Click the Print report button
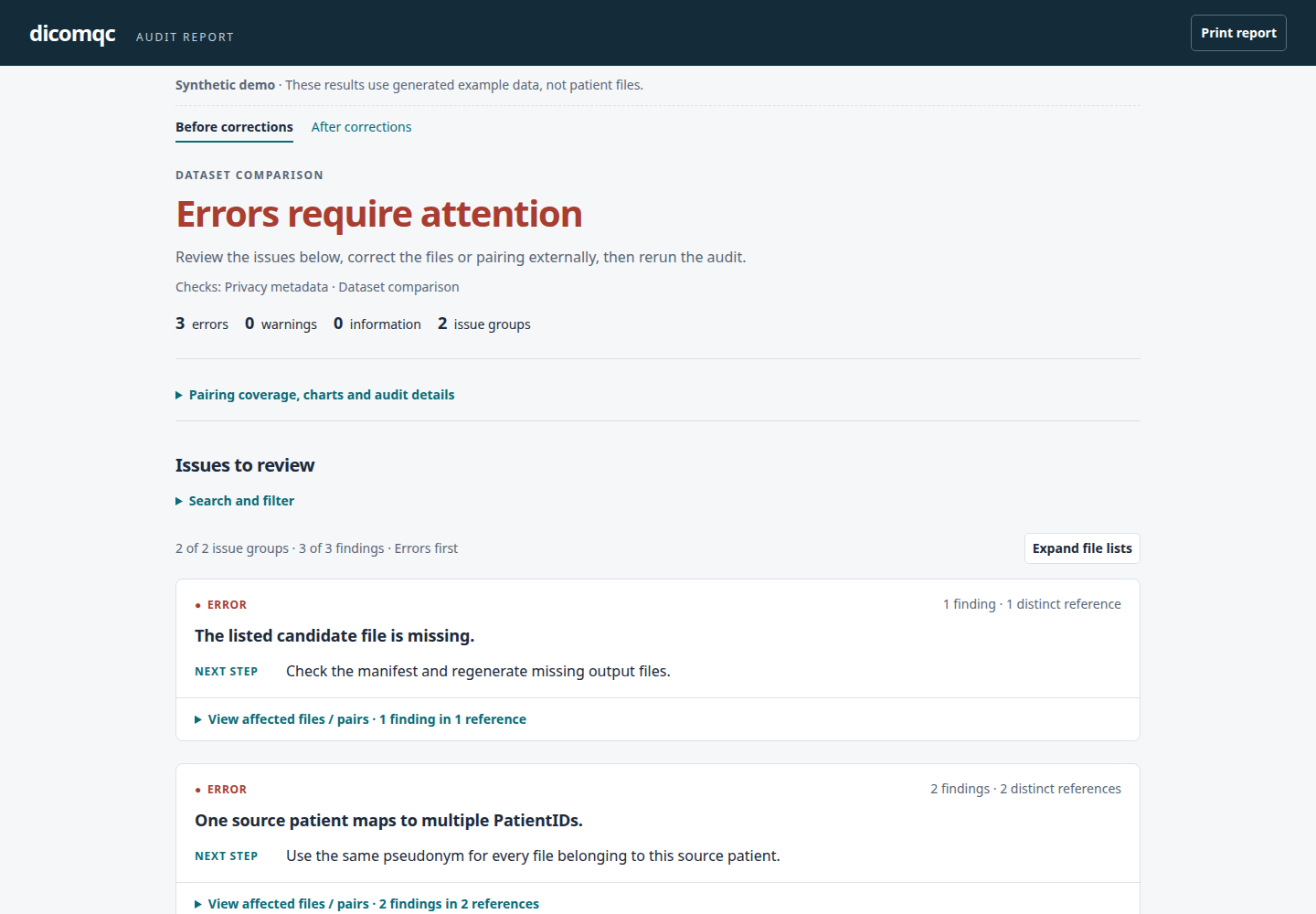 coord(1238,33)
